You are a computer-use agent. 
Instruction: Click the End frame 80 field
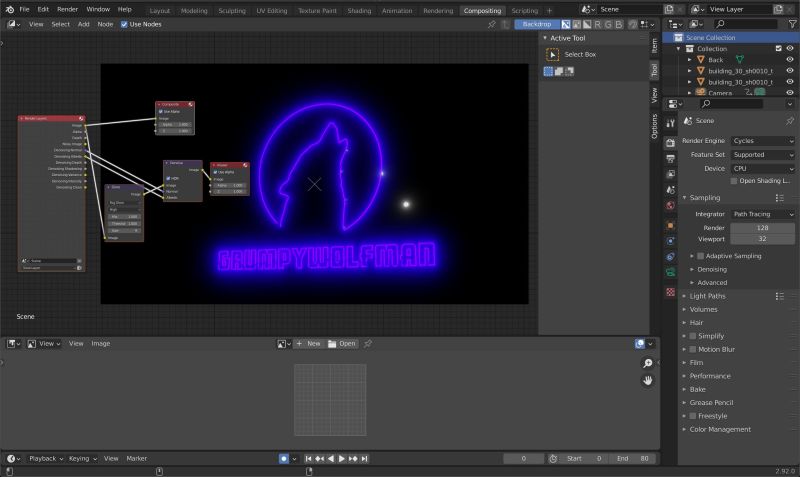632,459
